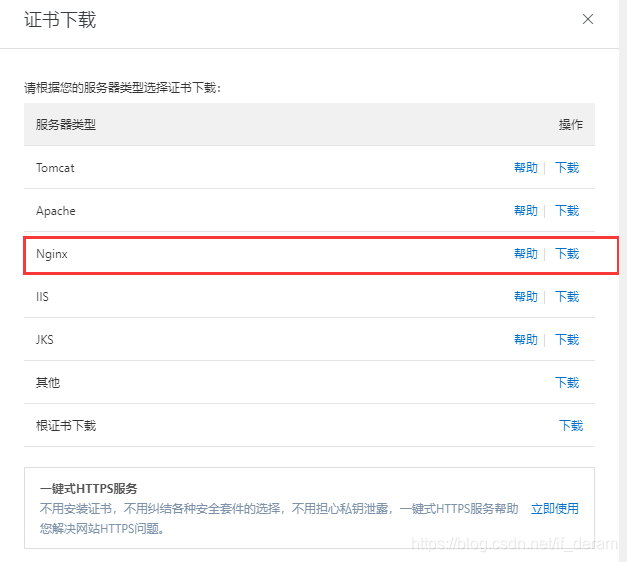Screen dimensions: 627x562
Task: Open 帮助 link for IIS
Action: click(x=525, y=296)
